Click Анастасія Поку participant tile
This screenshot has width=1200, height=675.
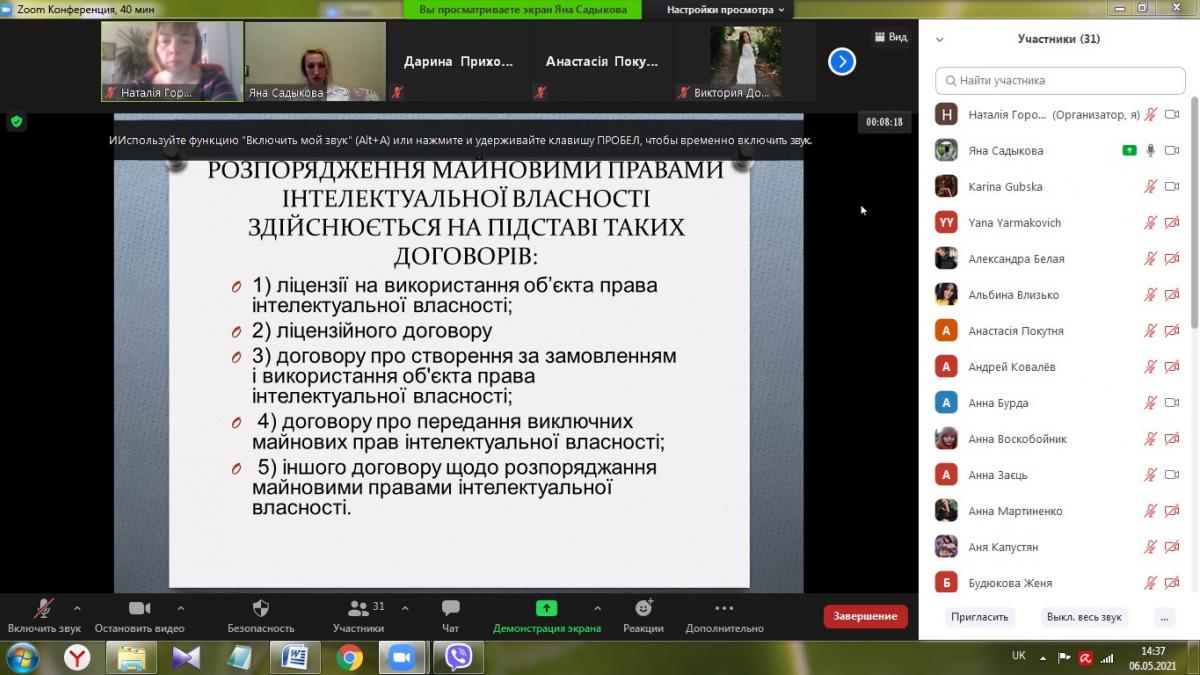[602, 62]
